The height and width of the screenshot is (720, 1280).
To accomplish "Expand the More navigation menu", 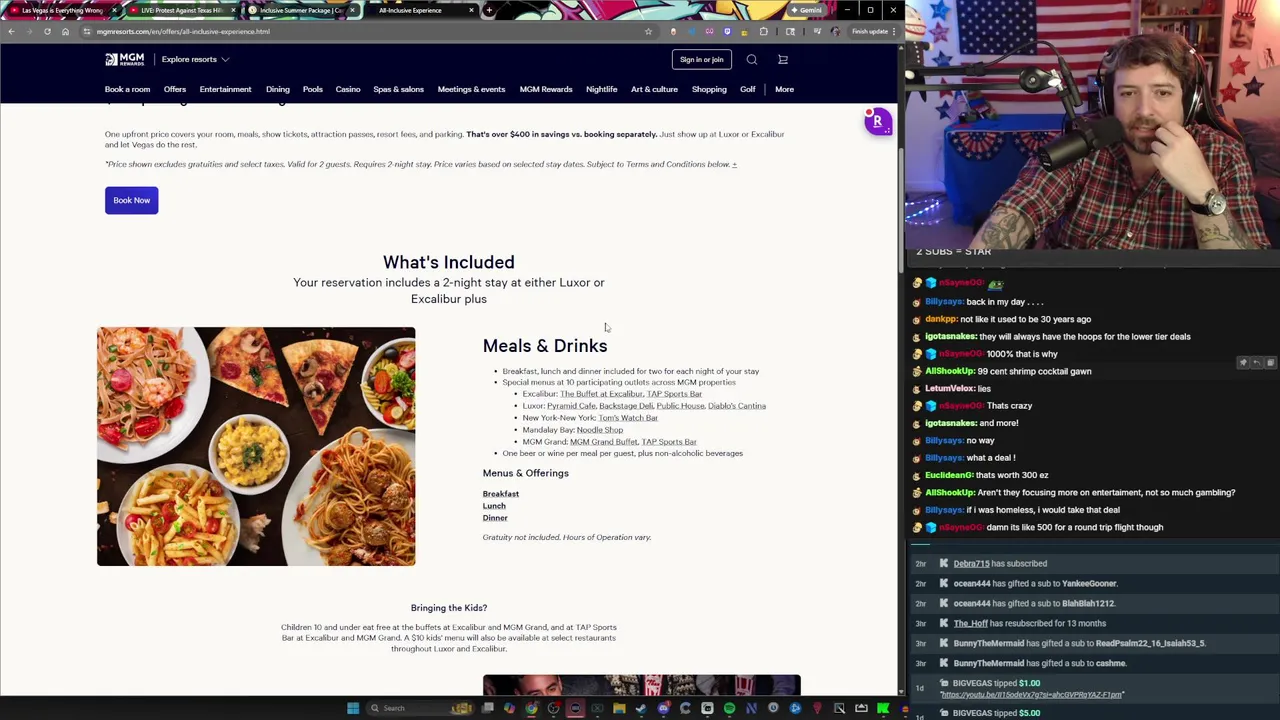I will [x=784, y=89].
